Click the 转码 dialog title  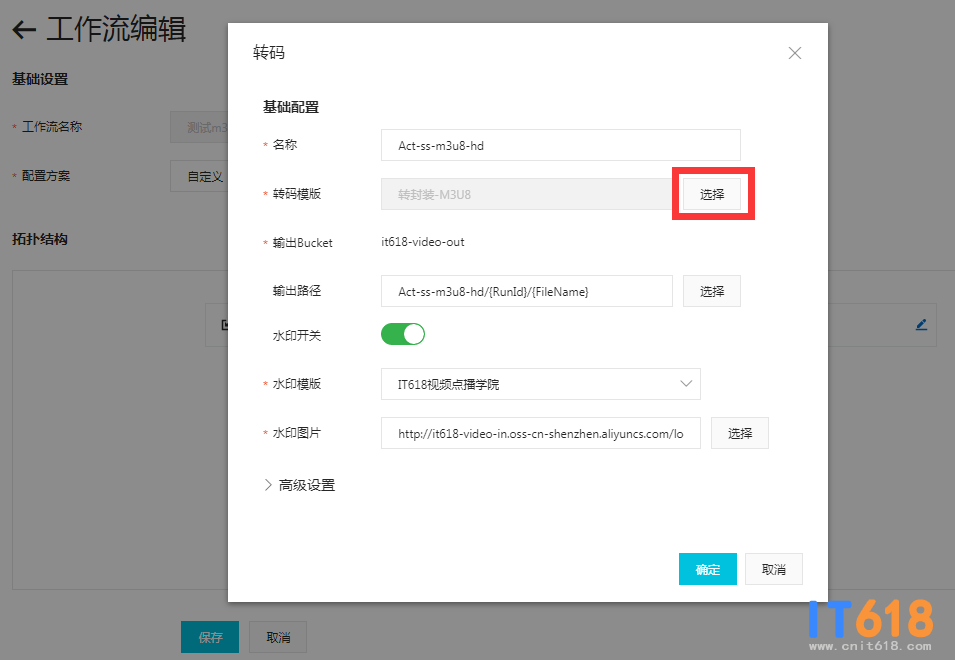click(x=269, y=52)
